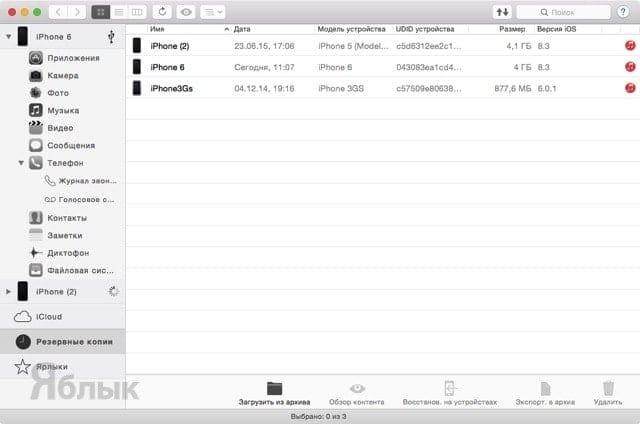The width and height of the screenshot is (640, 424).
Task: Click Загрузить из архива button
Action: coord(274,393)
